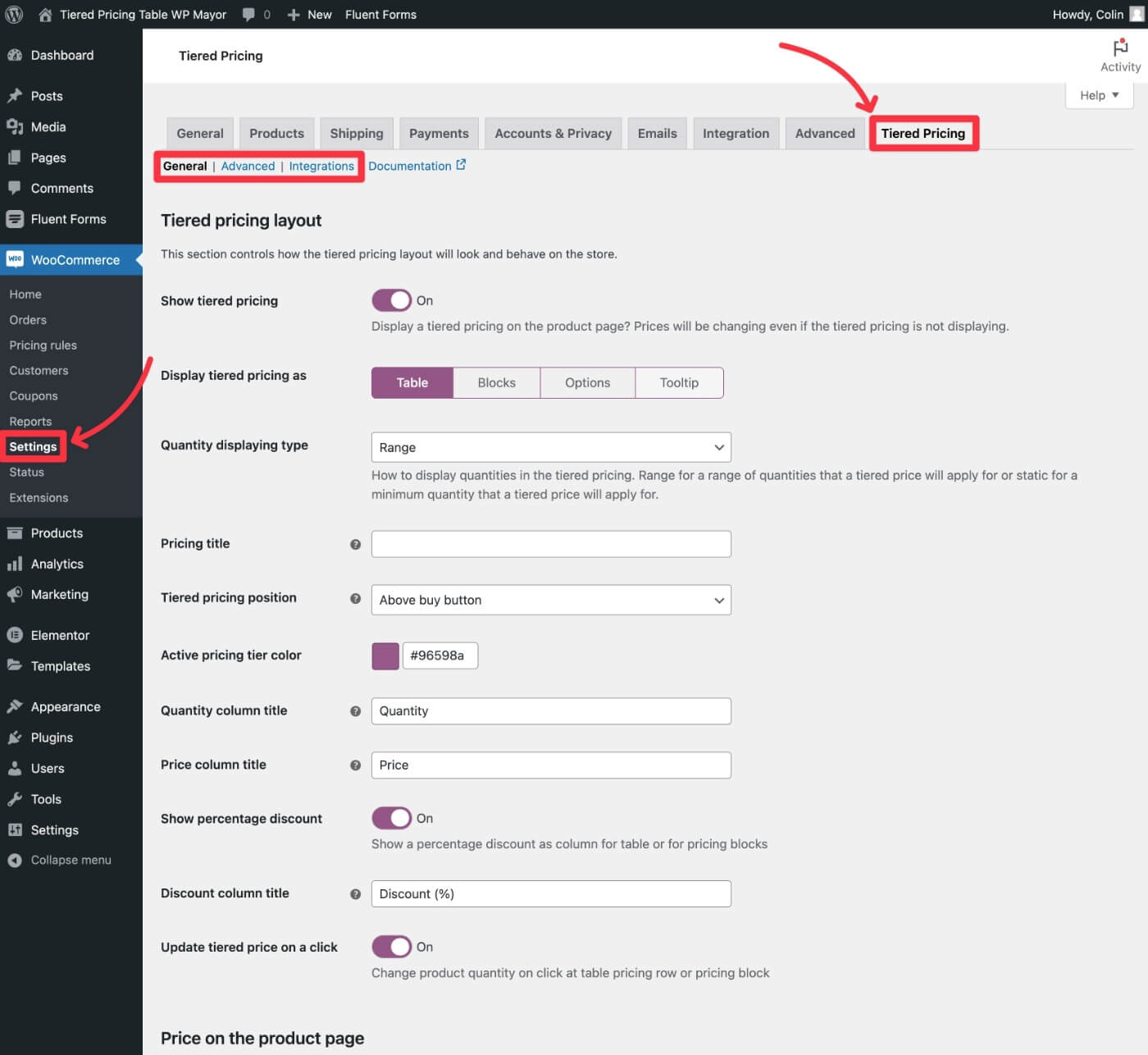Toggle Update tiered price on a click switch

(391, 947)
